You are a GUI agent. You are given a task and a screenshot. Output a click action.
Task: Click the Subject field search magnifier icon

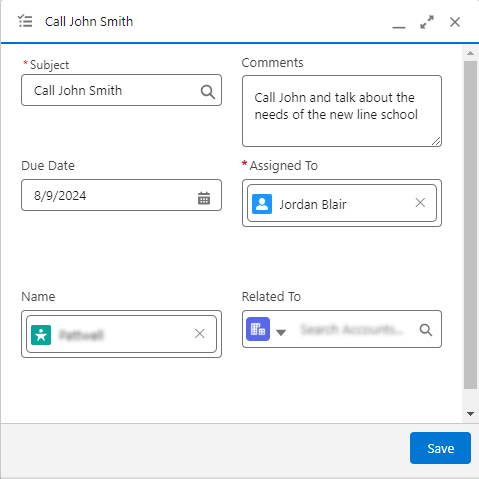(x=208, y=91)
